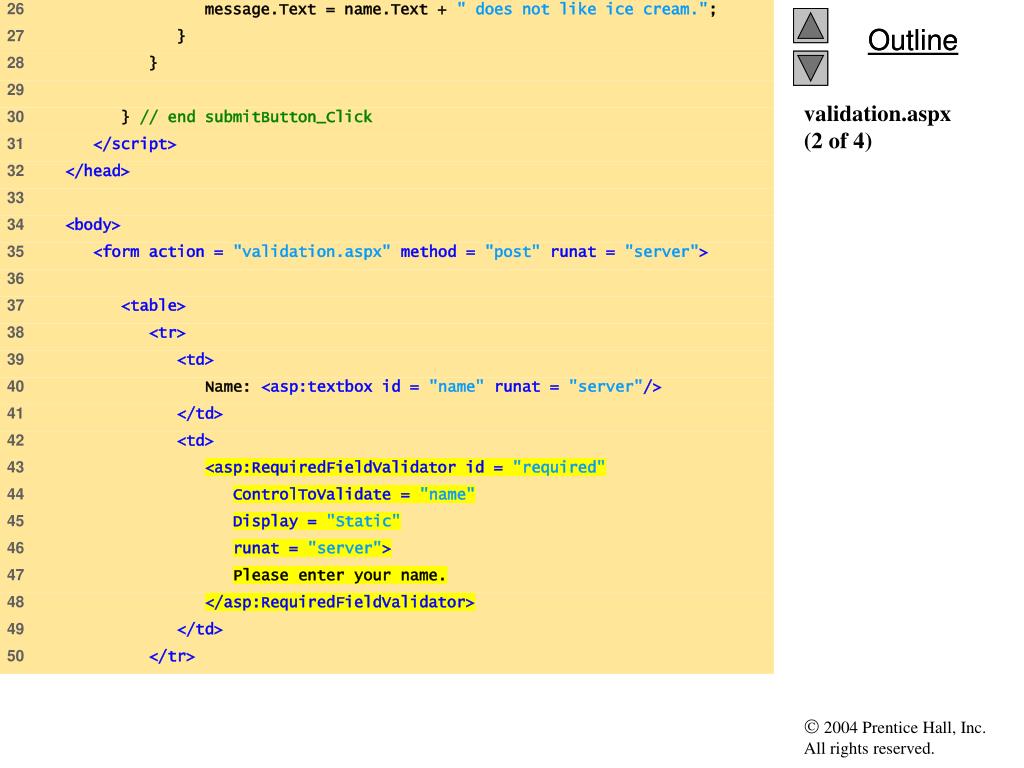Image resolution: width=1024 pixels, height=768 pixels.
Task: Click the 'Please enter your name.' text
Action: click(x=340, y=575)
